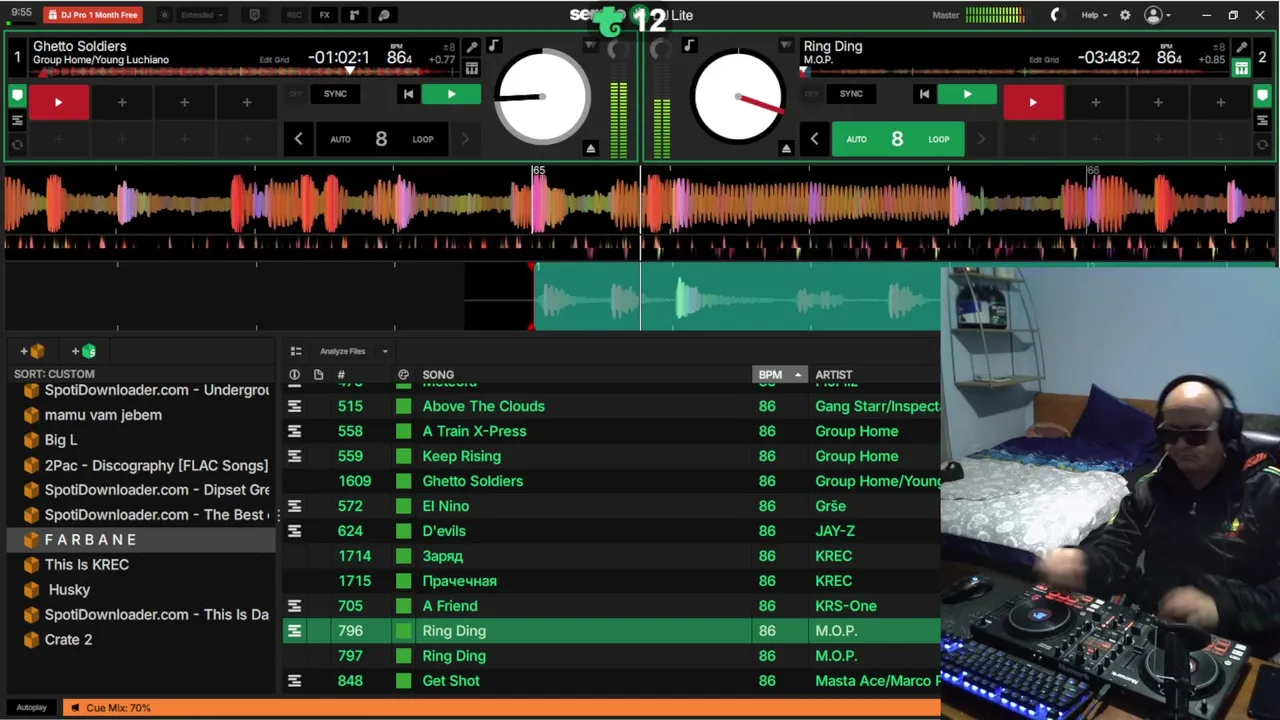
Task: Toggle deck 2 key lock note icon
Action: [x=689, y=46]
